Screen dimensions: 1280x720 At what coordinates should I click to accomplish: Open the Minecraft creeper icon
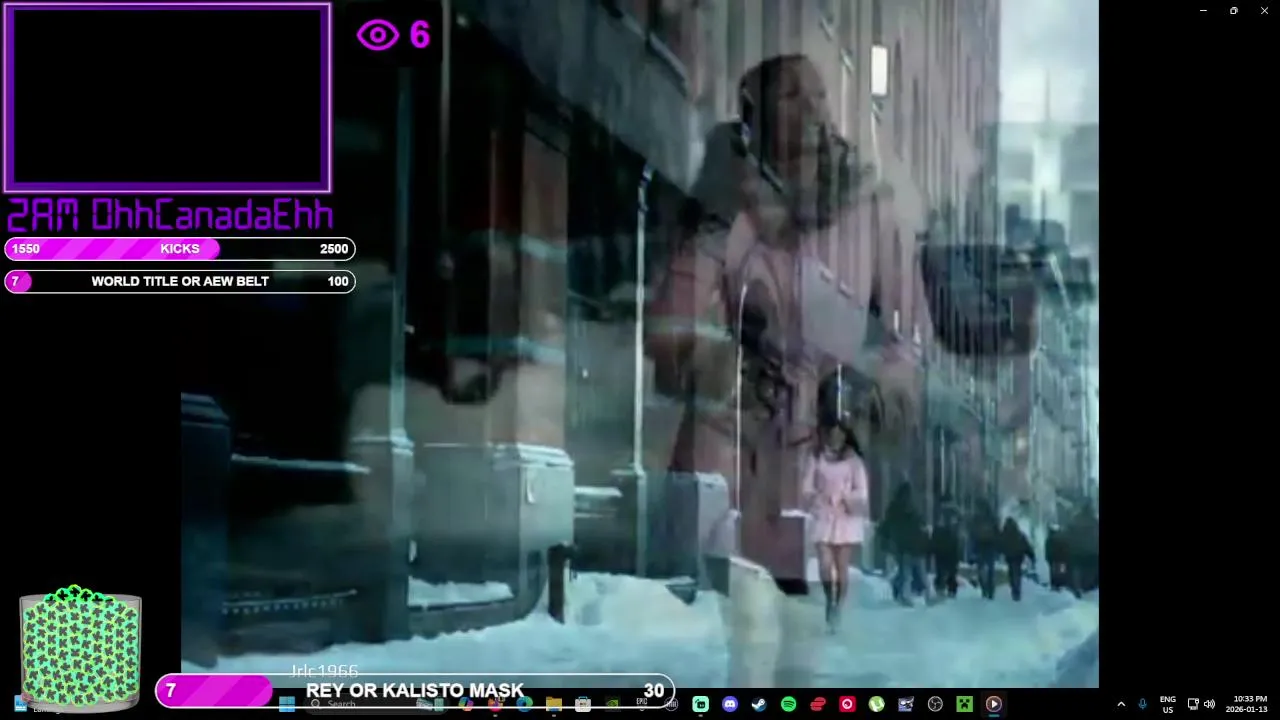(964, 704)
